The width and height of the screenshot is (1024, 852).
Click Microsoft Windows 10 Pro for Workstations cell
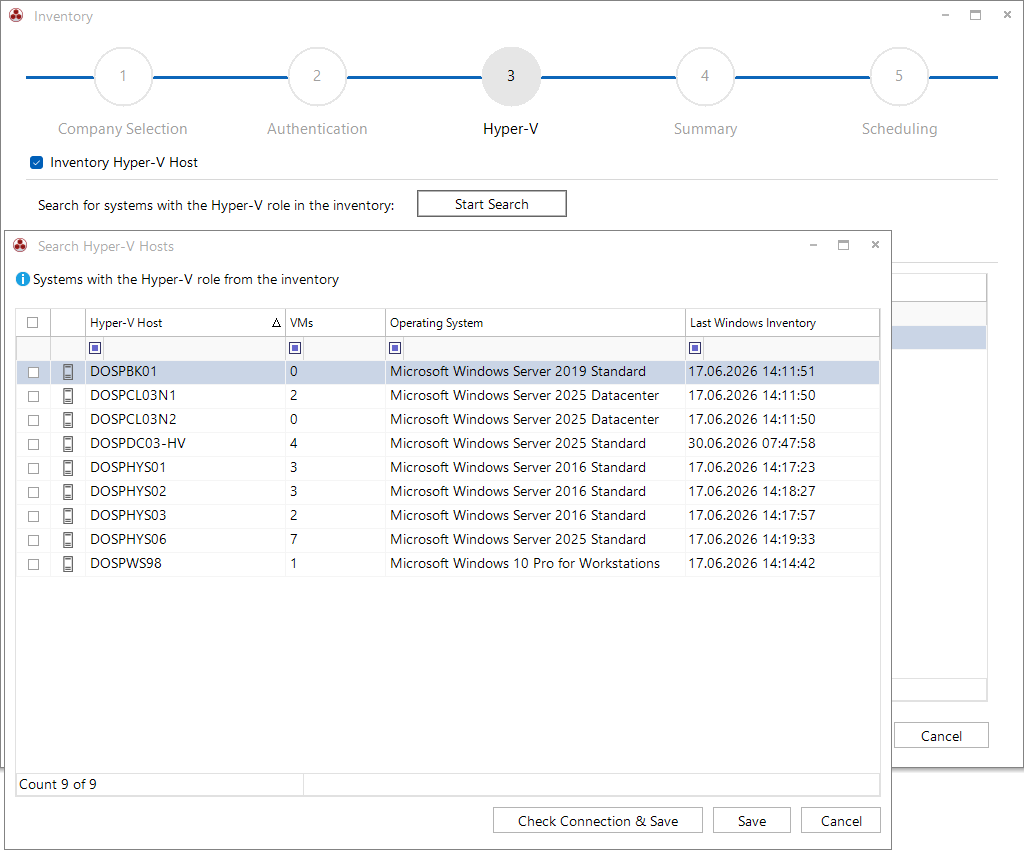(535, 564)
